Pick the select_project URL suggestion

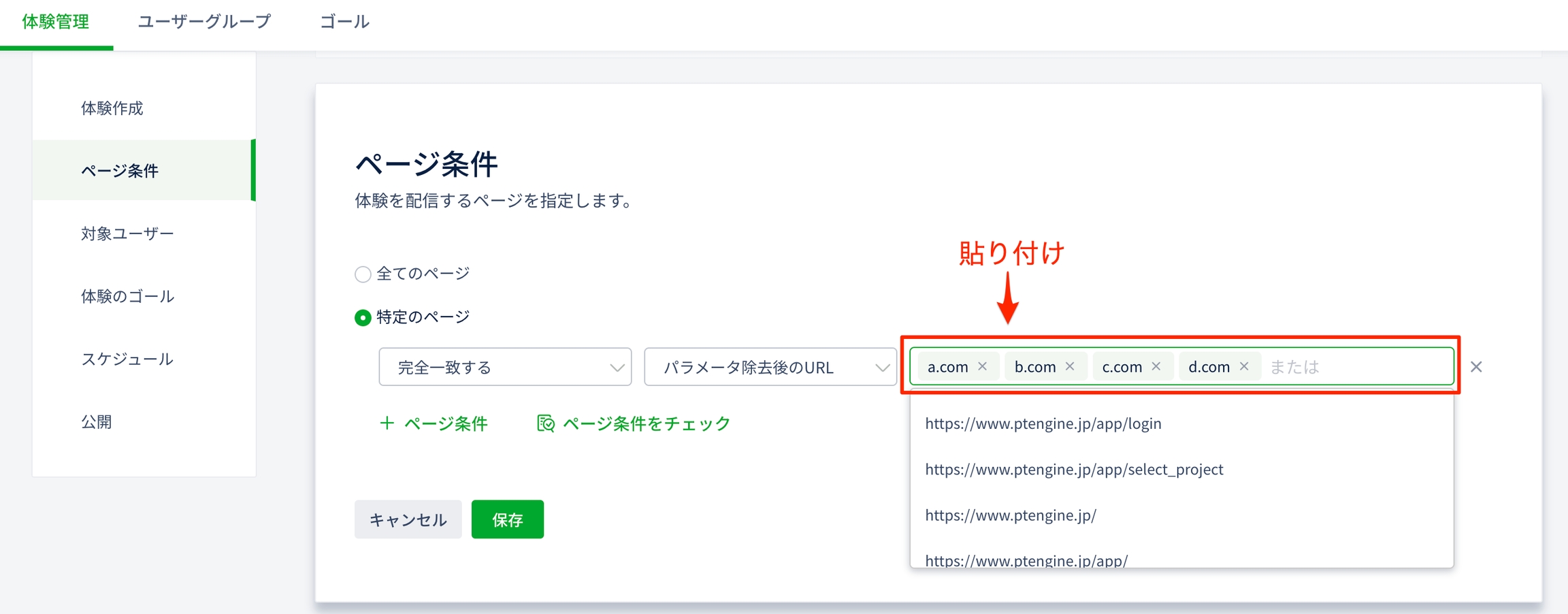click(1074, 469)
